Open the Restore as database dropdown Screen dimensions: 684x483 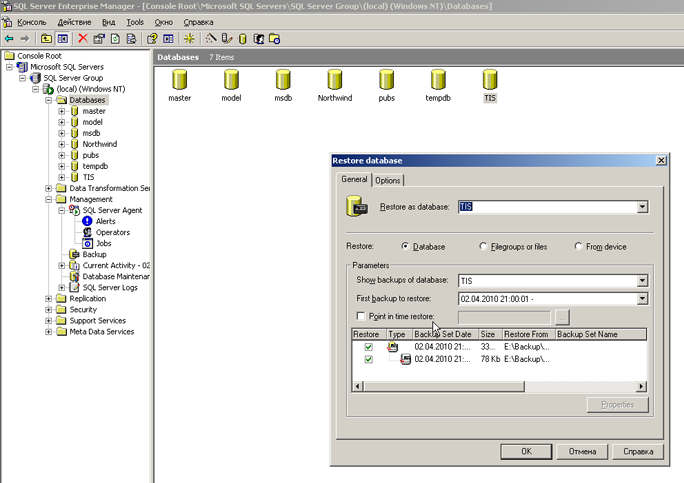642,208
